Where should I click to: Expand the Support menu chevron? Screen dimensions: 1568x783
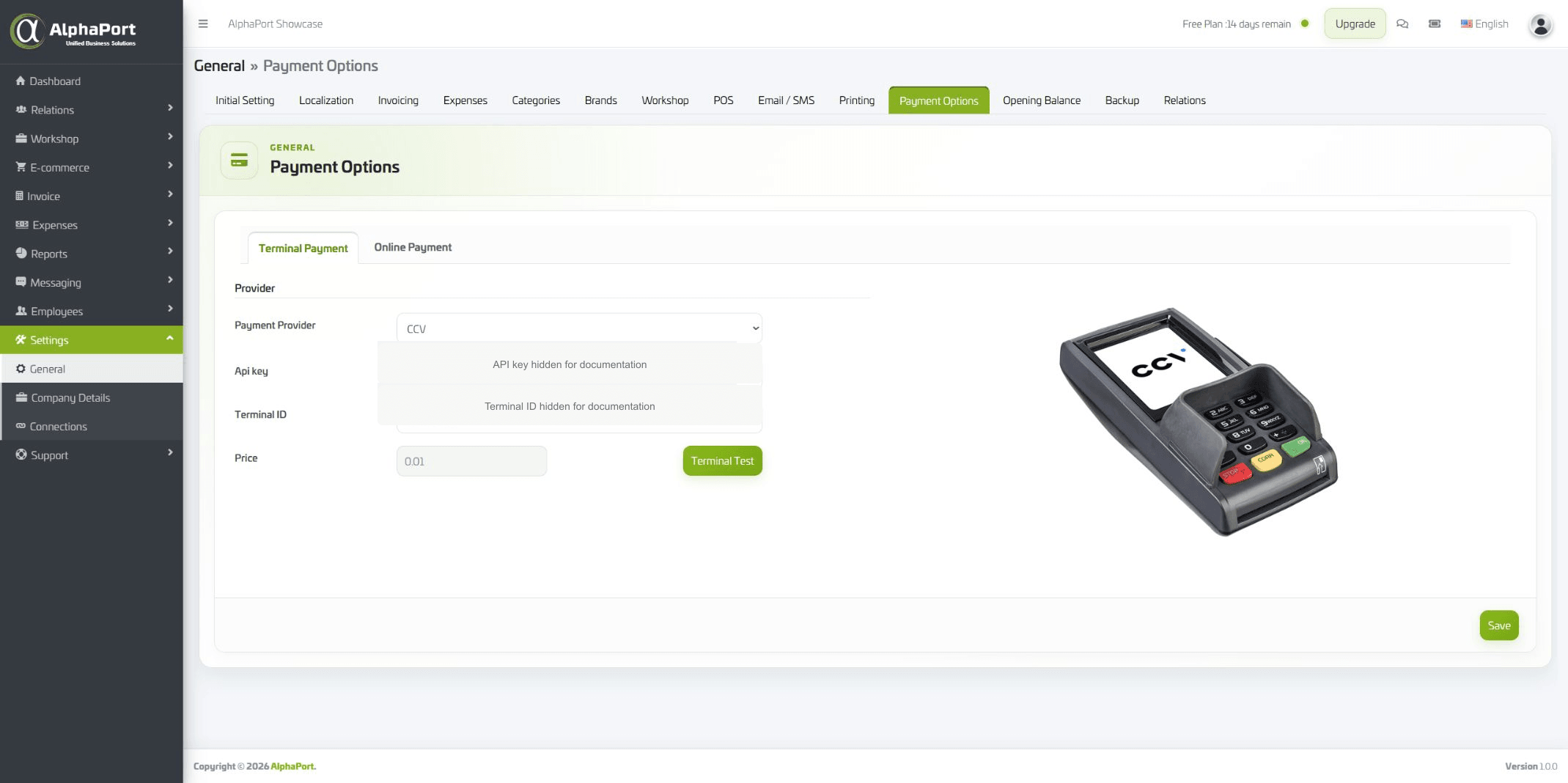170,452
